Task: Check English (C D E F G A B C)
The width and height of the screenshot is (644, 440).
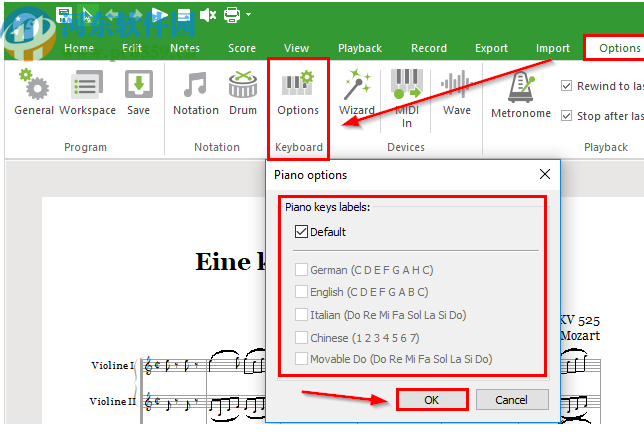Action: pos(301,292)
